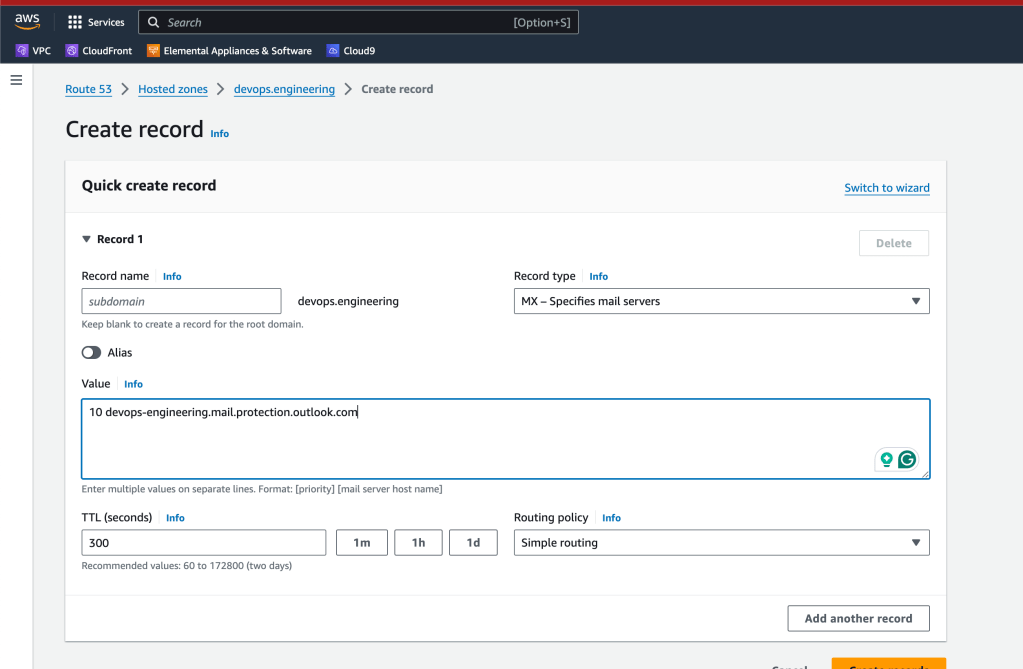Open the Services grid menu
Image resolution: width=1023 pixels, height=669 pixels.
coord(75,22)
